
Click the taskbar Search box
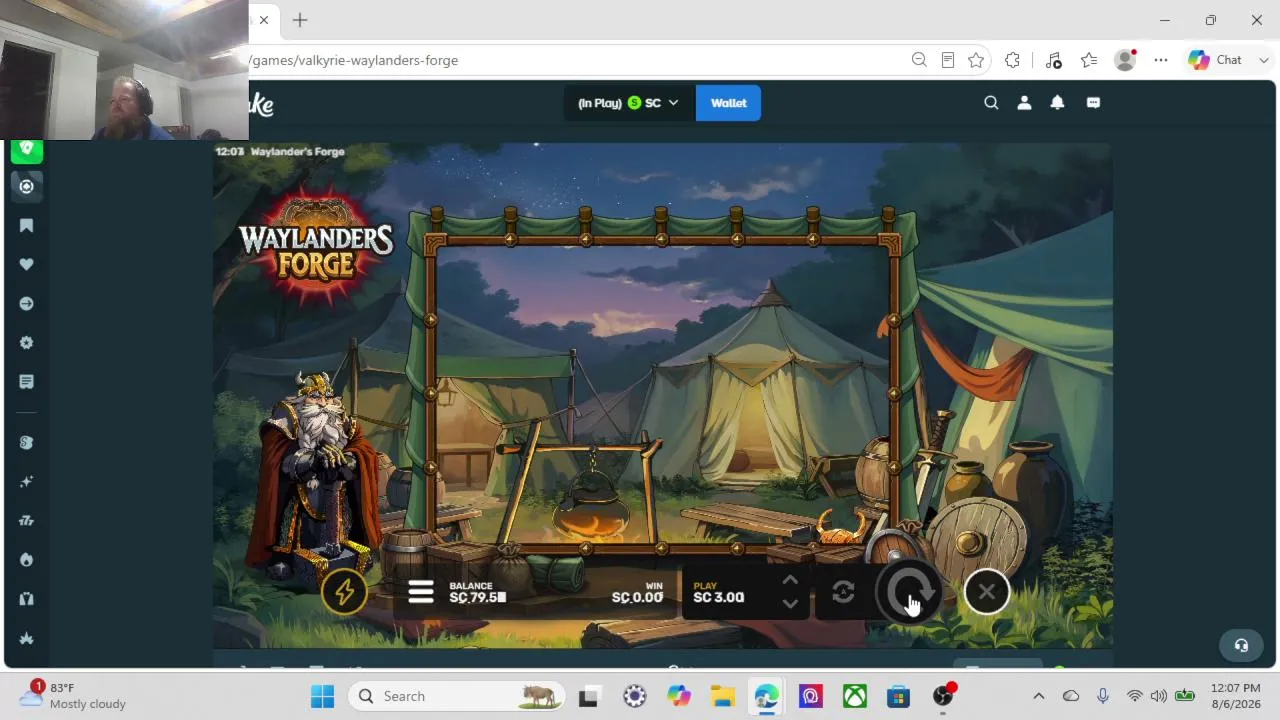point(456,696)
